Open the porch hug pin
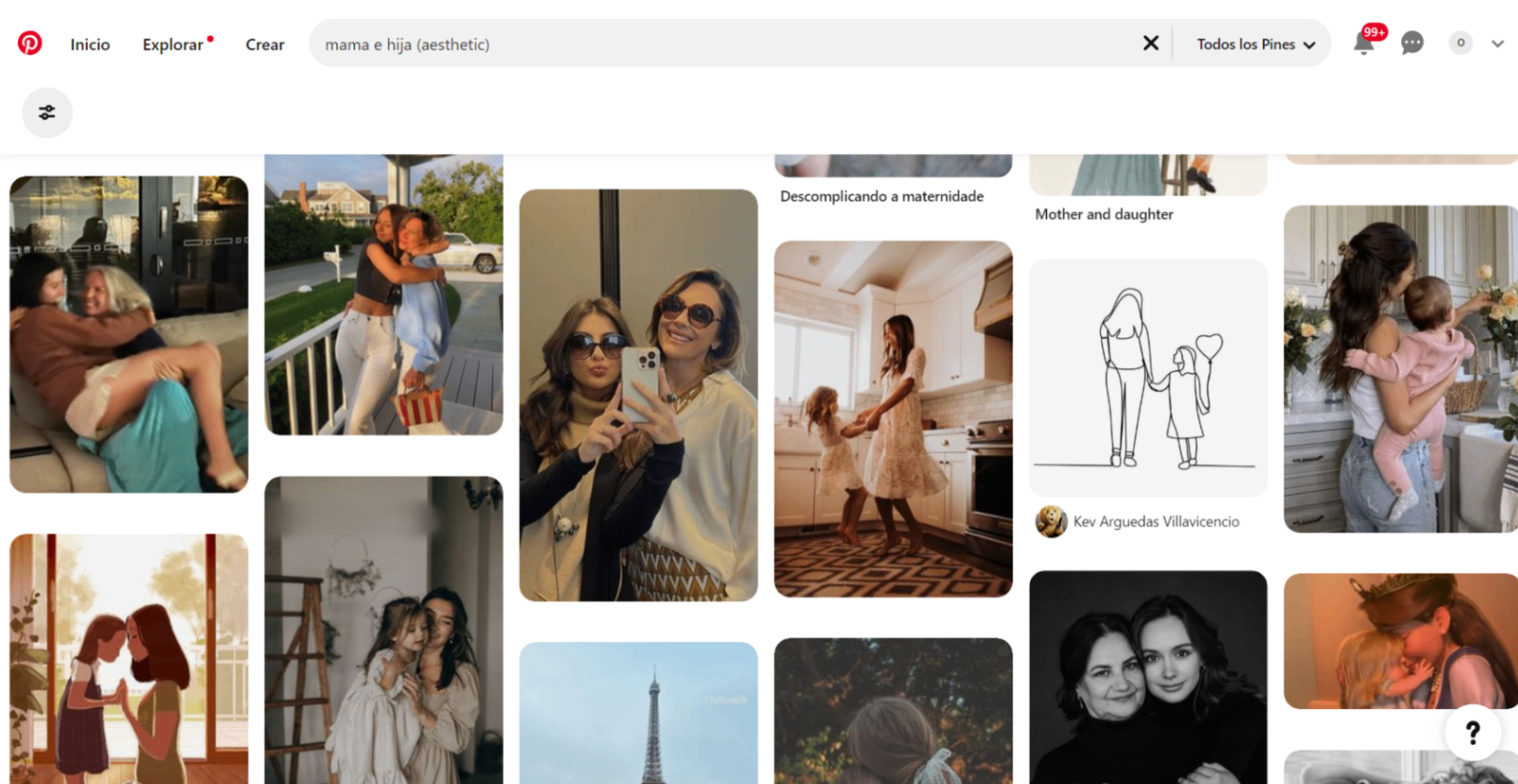This screenshot has height=784, width=1518. (x=383, y=294)
